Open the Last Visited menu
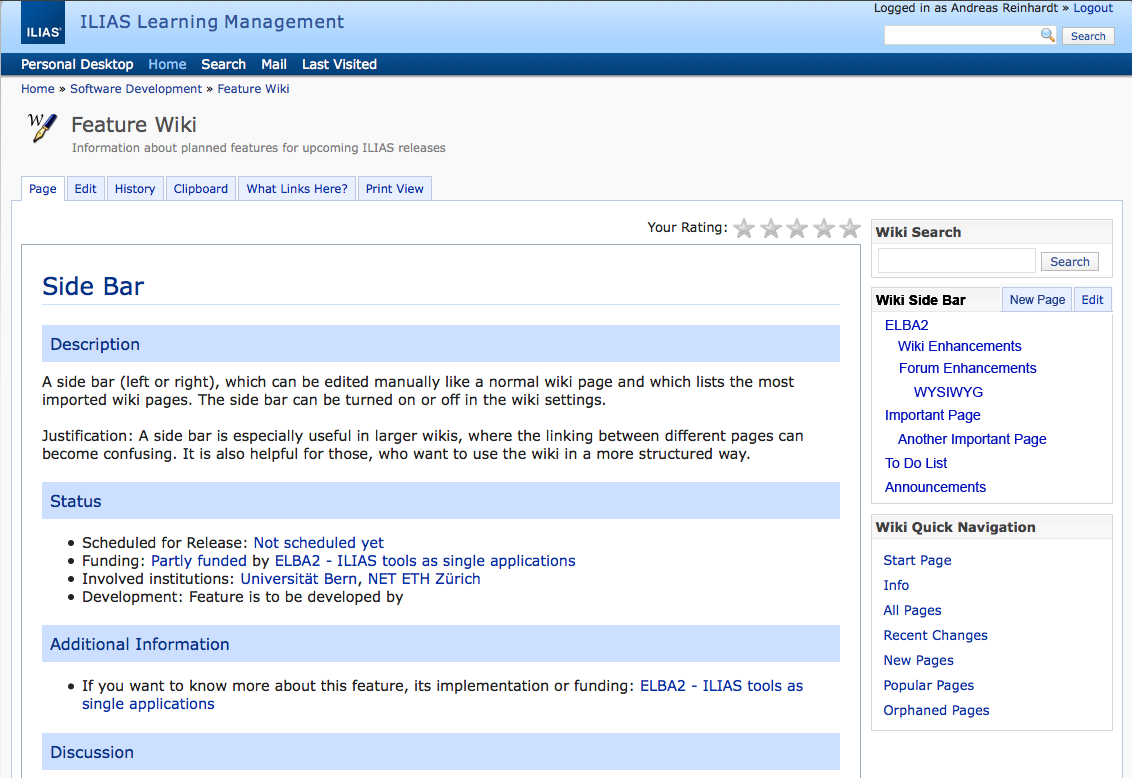Image resolution: width=1132 pixels, height=778 pixels. (x=338, y=63)
